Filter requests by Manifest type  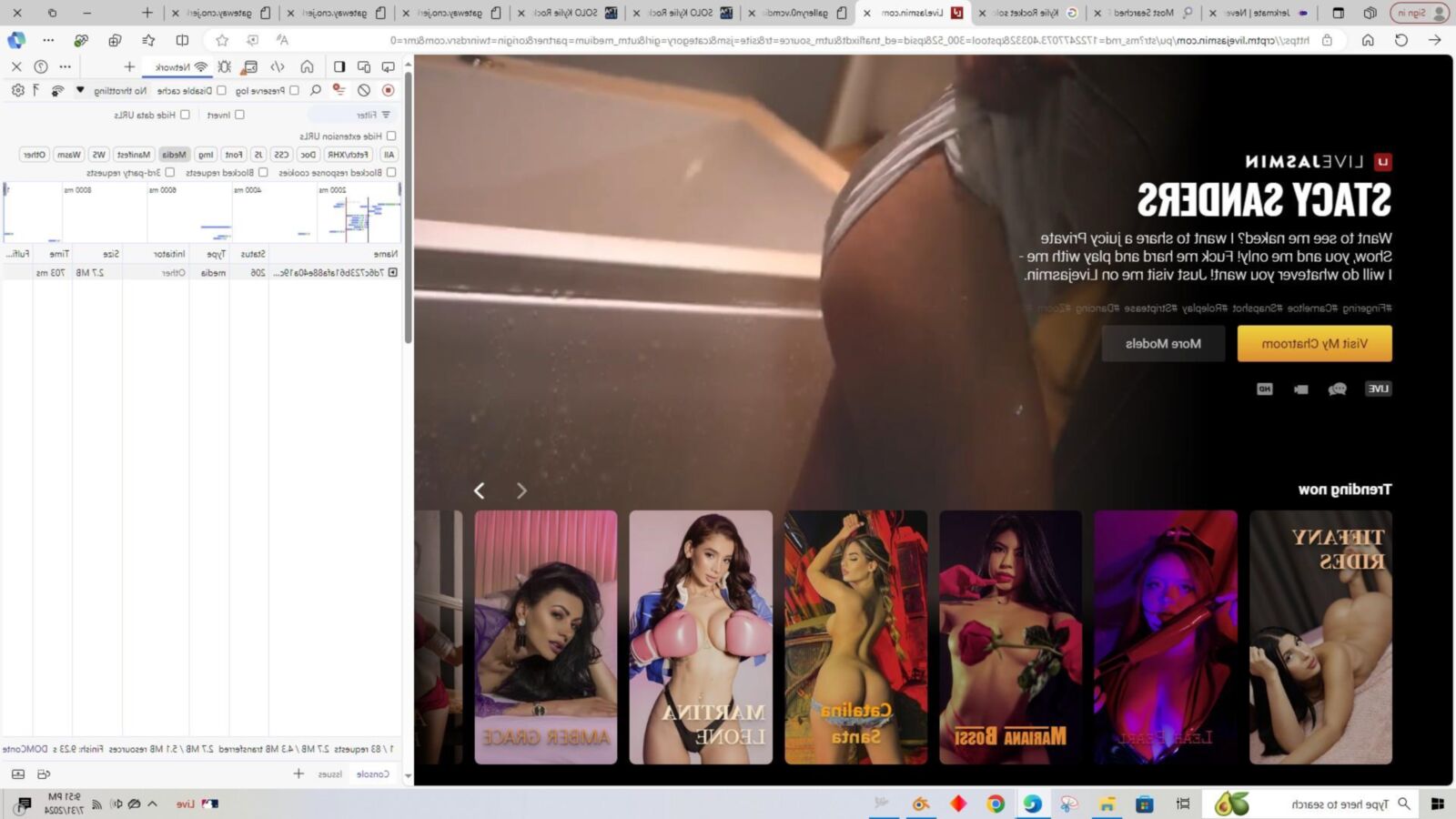(134, 155)
